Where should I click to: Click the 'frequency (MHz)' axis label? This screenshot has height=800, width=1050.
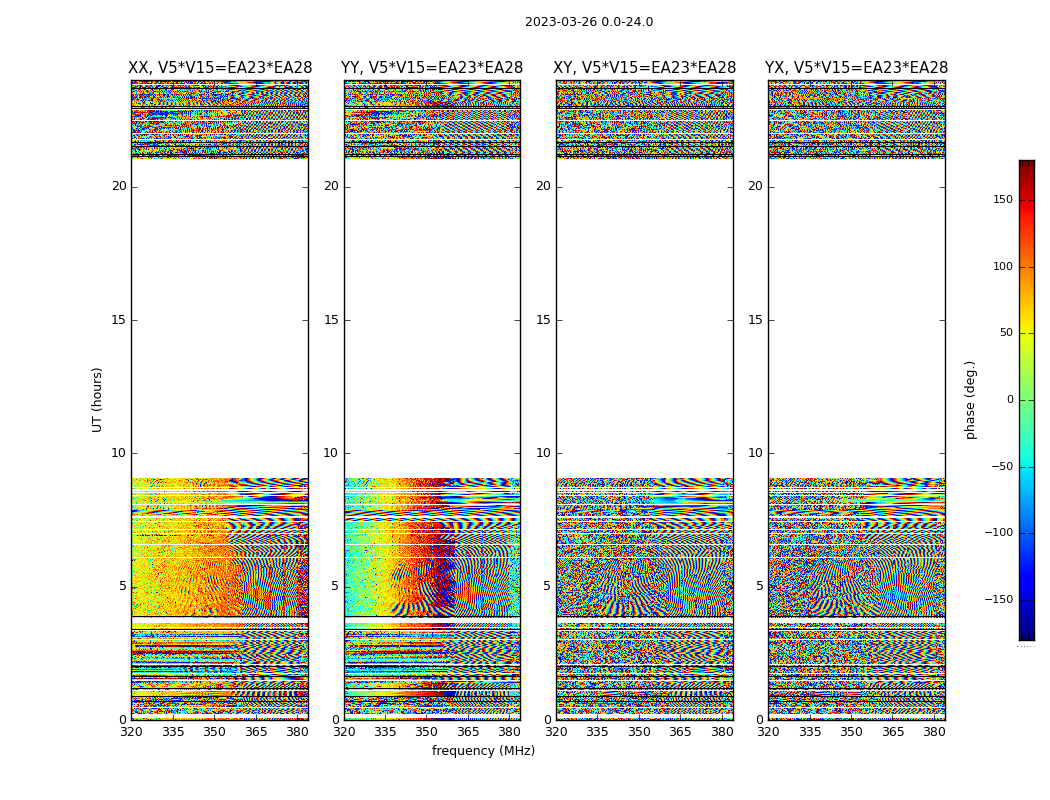(x=483, y=750)
